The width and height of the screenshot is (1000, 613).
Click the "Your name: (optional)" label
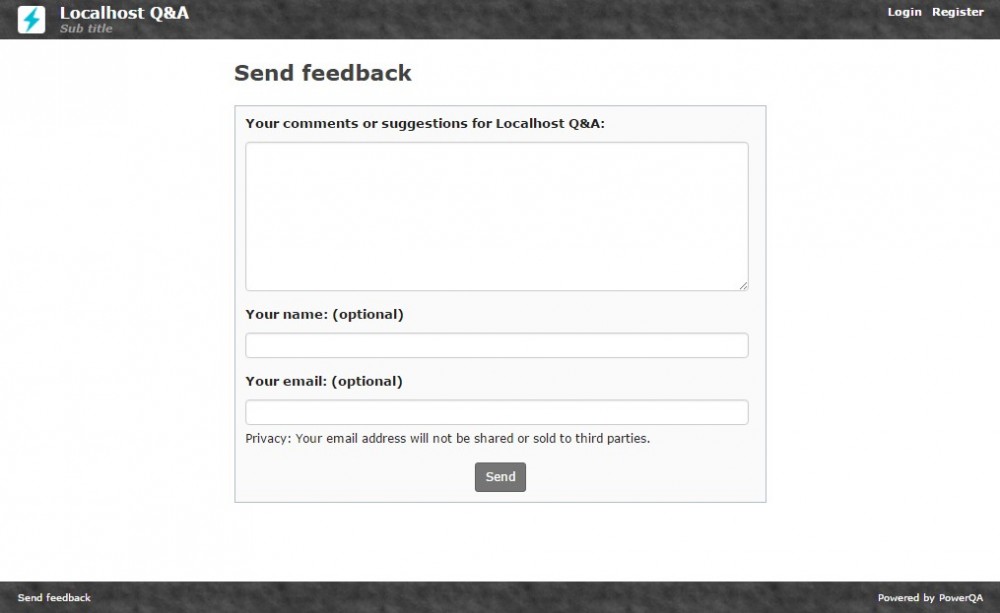pyautogui.click(x=324, y=314)
